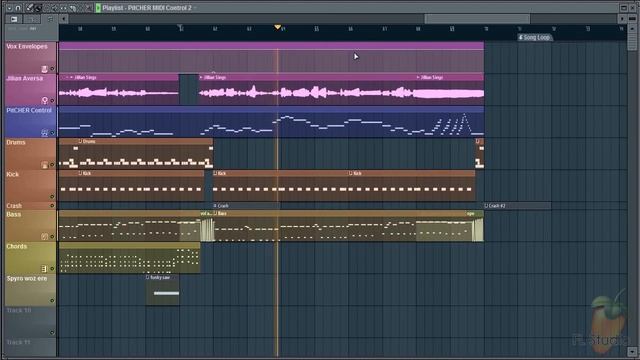This screenshot has height=360, width=640.
Task: Open the Crash clip menu
Action: pyautogui.click(x=215, y=206)
